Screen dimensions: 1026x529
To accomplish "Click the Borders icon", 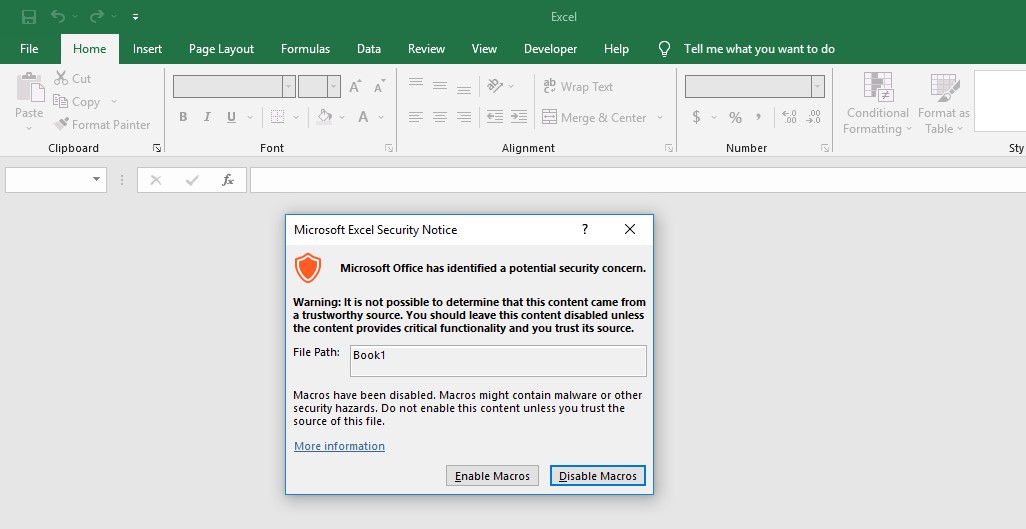I will pos(277,117).
